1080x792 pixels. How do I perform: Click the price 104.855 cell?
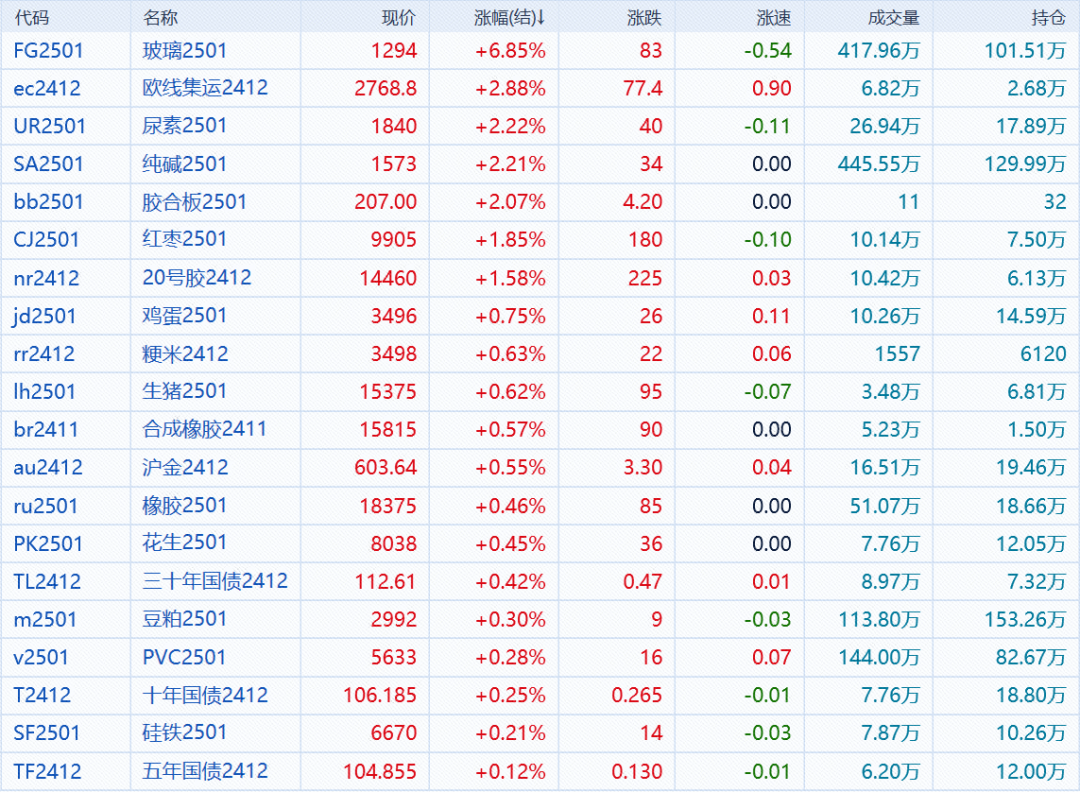(x=380, y=772)
